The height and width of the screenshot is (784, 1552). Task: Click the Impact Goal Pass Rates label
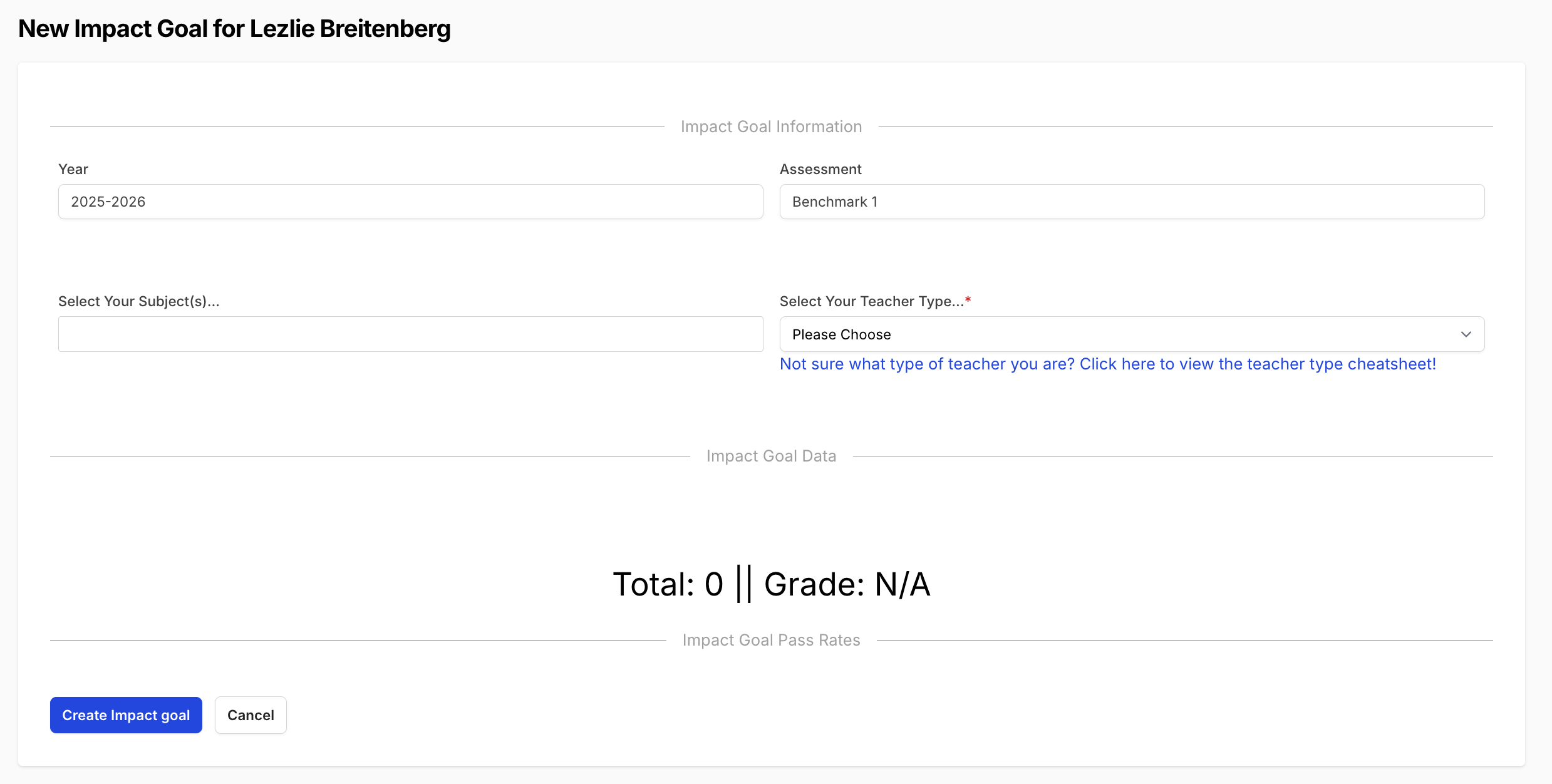tap(770, 639)
